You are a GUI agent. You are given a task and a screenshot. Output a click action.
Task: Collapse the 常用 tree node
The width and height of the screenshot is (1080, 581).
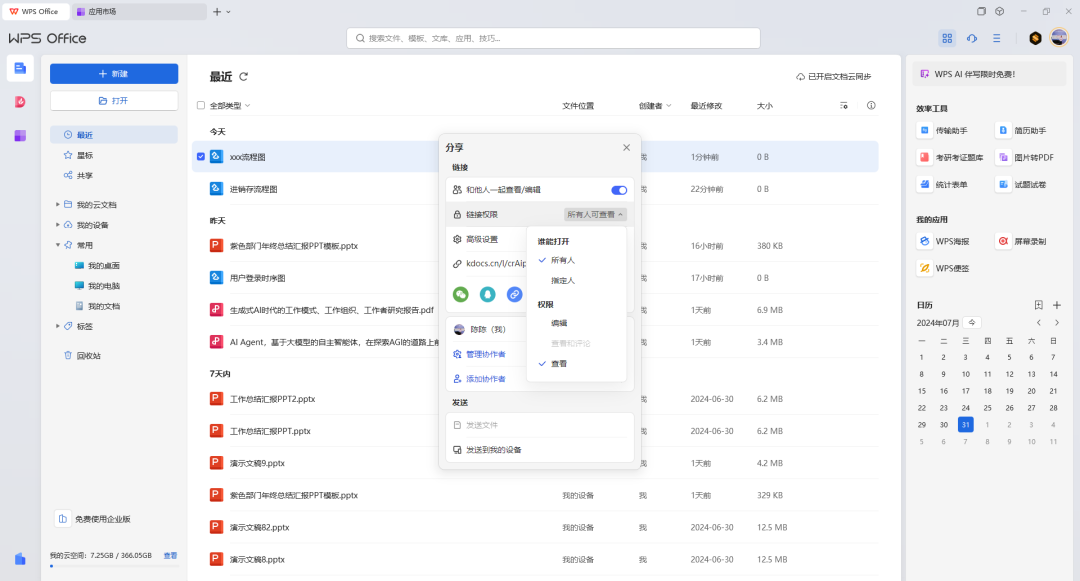point(58,245)
